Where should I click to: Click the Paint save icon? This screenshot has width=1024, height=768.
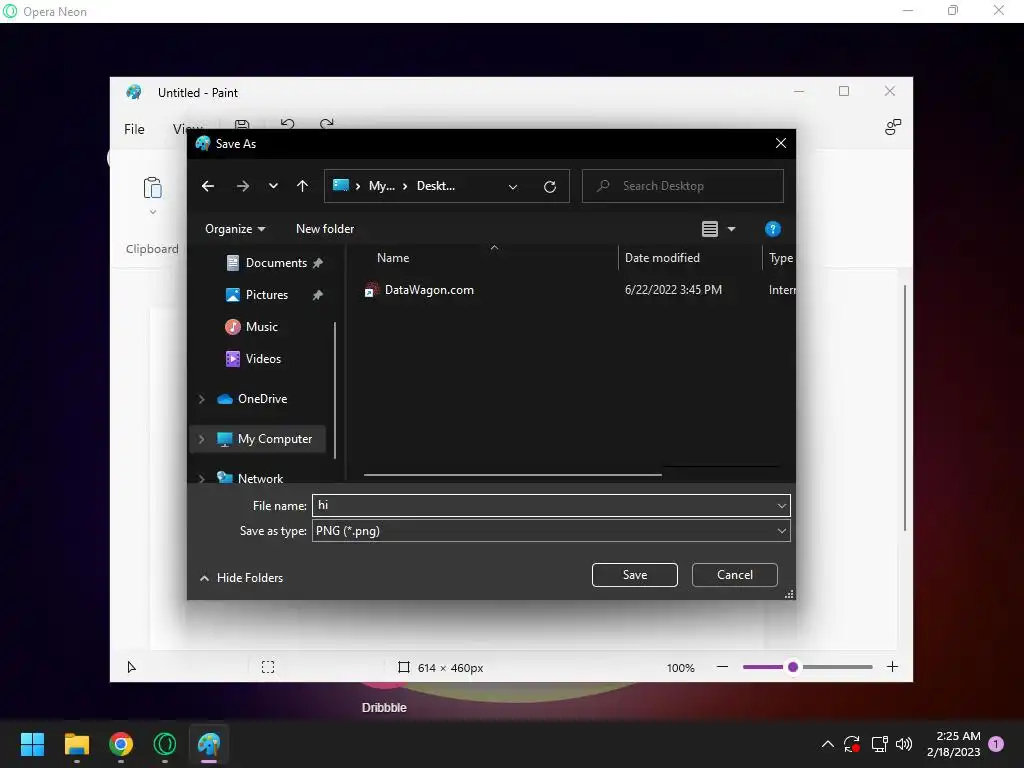[242, 124]
